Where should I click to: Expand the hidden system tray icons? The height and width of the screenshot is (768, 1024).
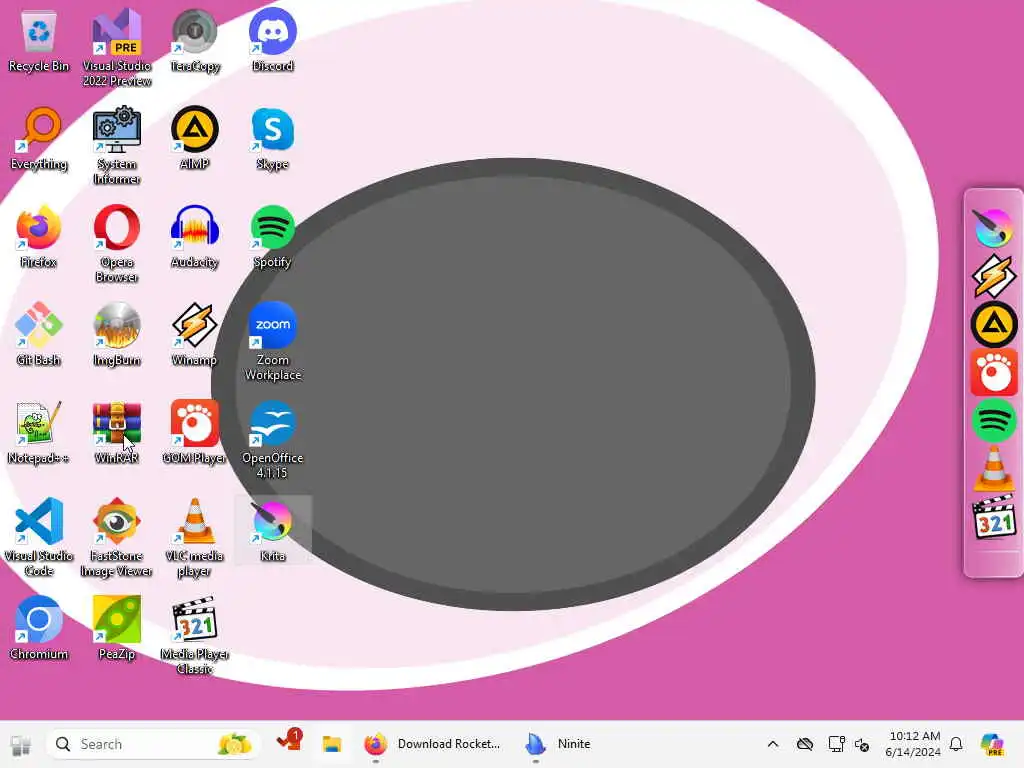773,744
